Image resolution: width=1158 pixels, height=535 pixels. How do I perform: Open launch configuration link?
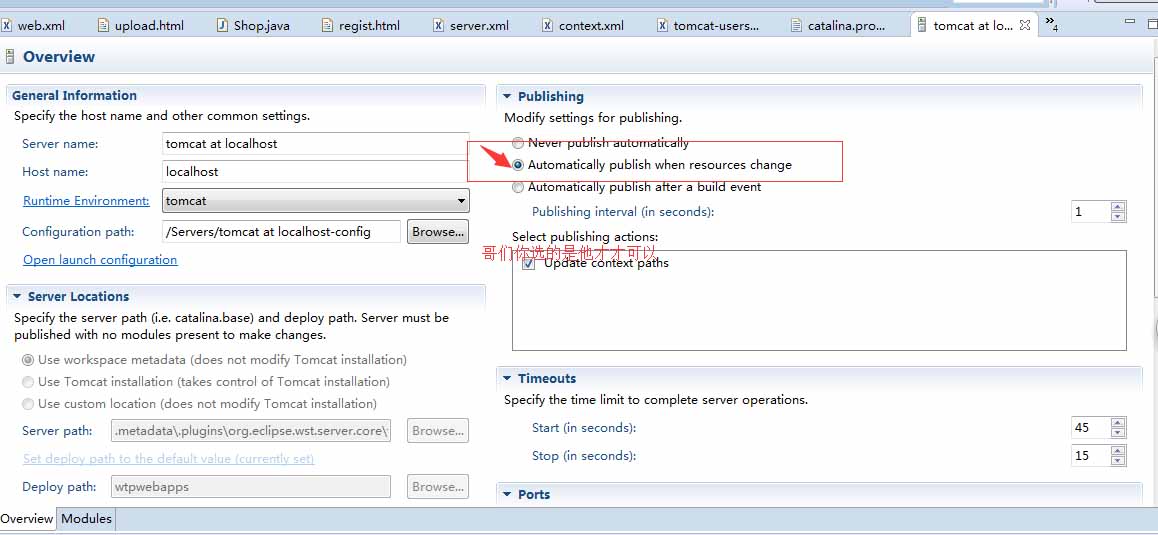click(x=100, y=259)
